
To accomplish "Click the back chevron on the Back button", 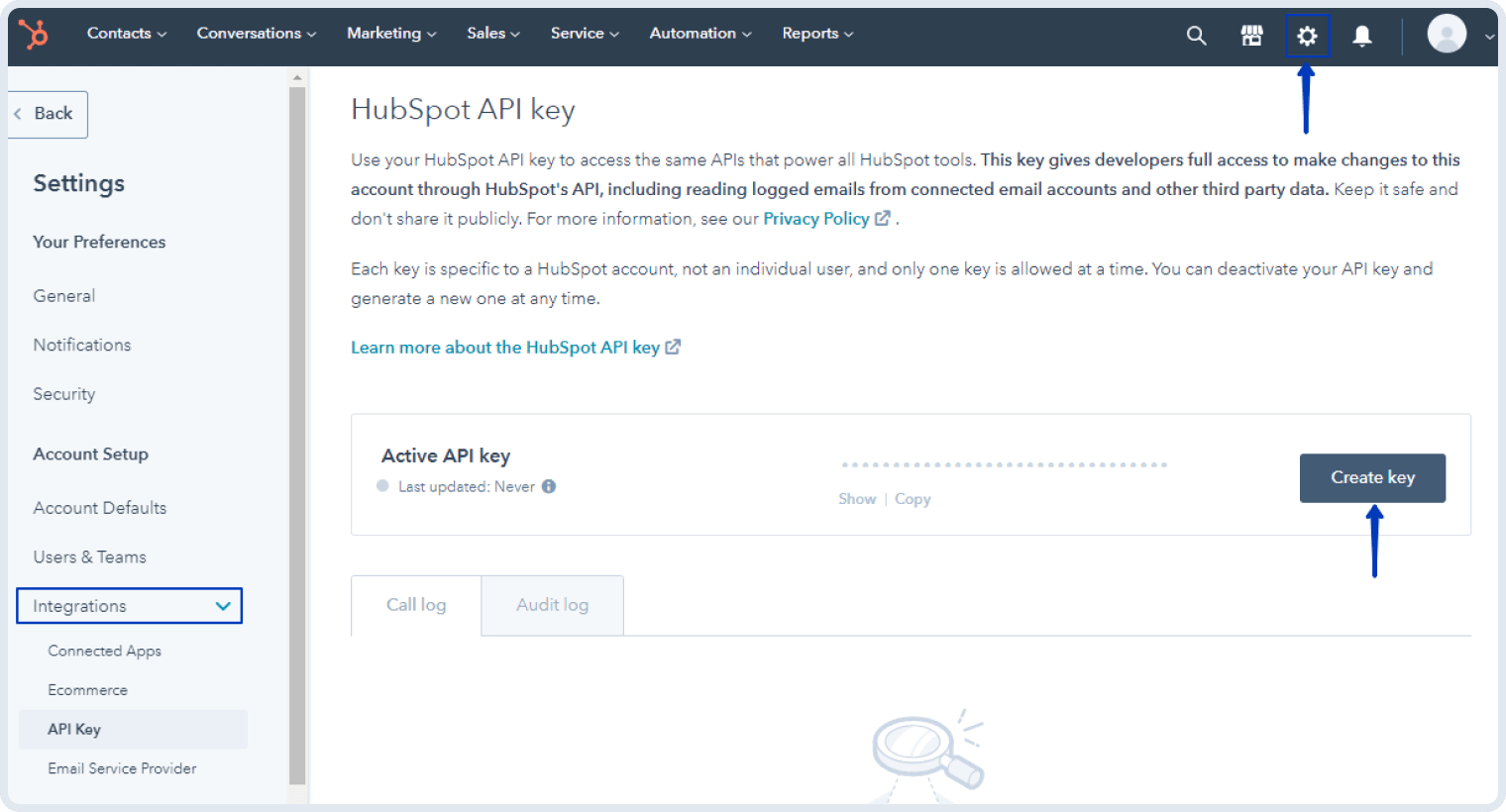I will coord(19,113).
